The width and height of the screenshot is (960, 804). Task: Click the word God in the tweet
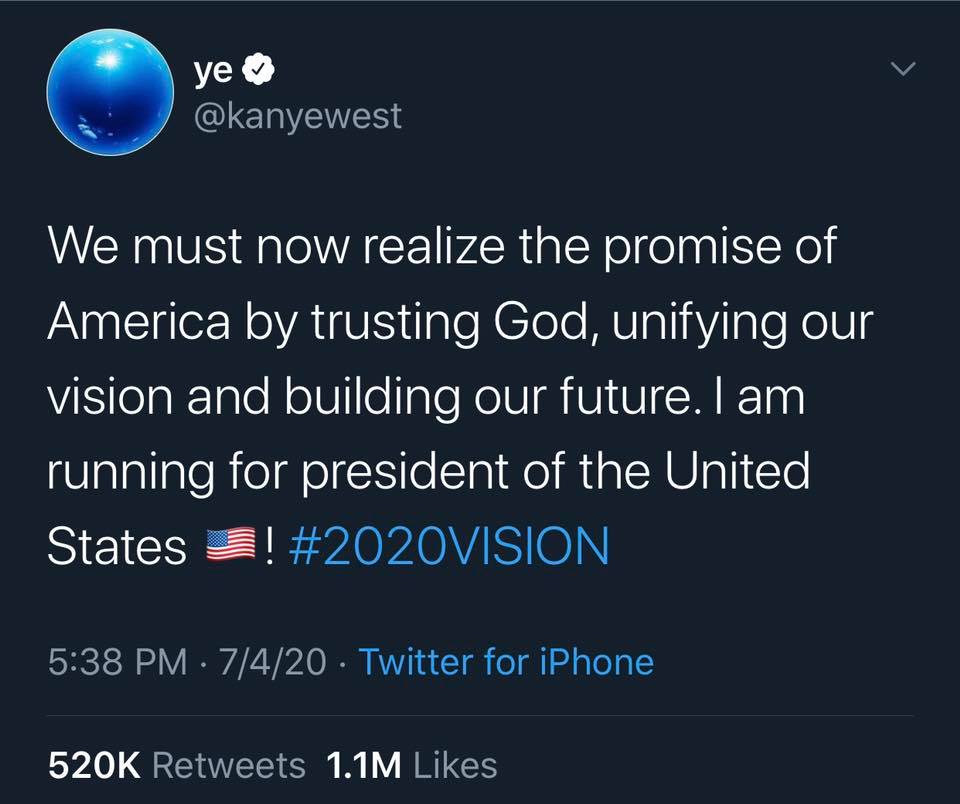pos(544,323)
